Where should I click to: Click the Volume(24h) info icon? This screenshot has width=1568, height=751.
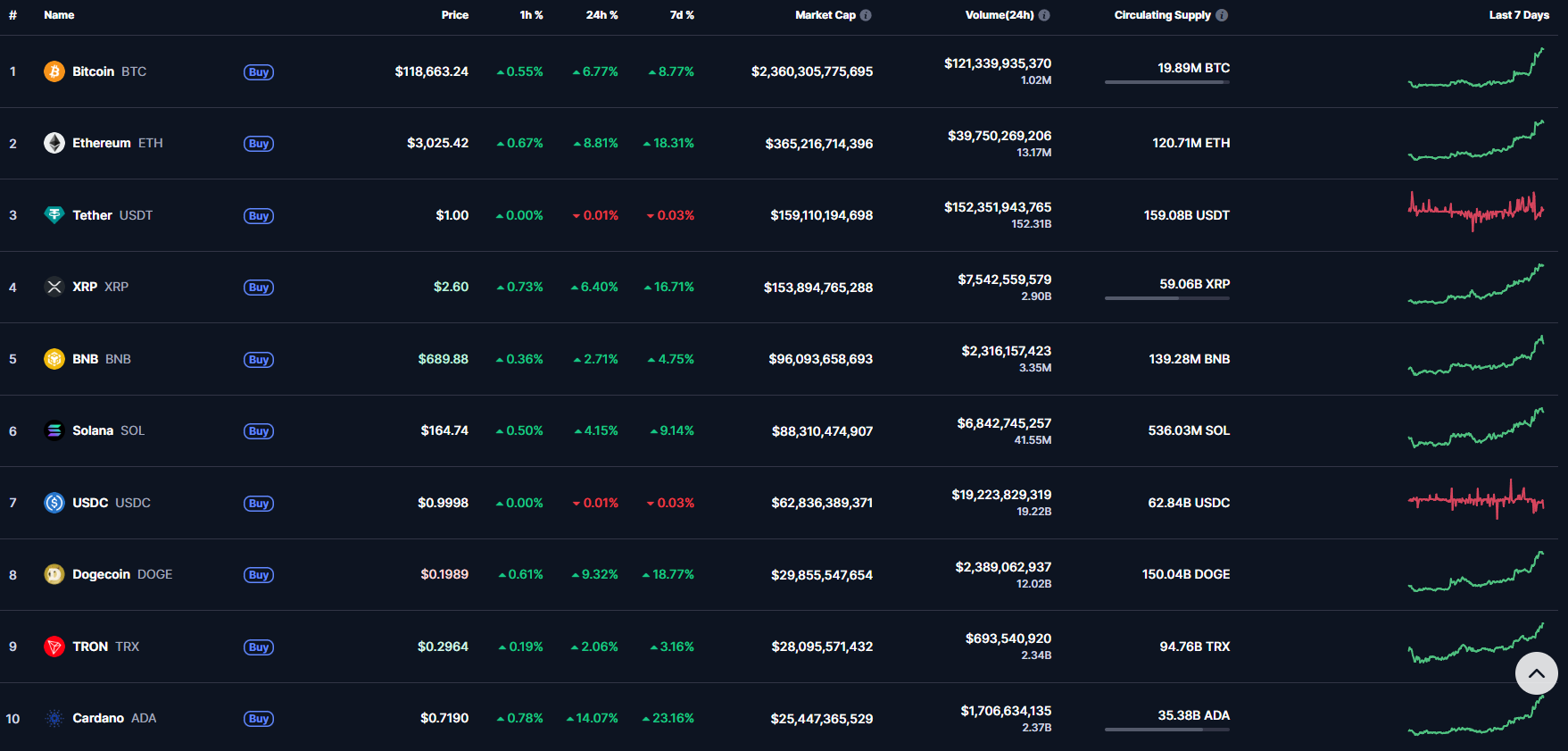(x=1044, y=15)
